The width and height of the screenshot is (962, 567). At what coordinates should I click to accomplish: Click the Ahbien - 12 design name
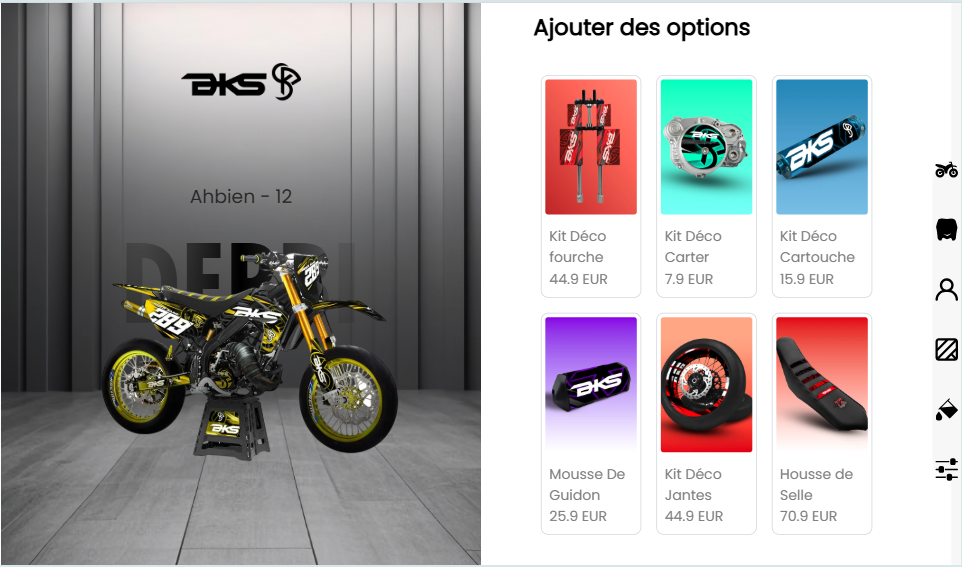(241, 196)
